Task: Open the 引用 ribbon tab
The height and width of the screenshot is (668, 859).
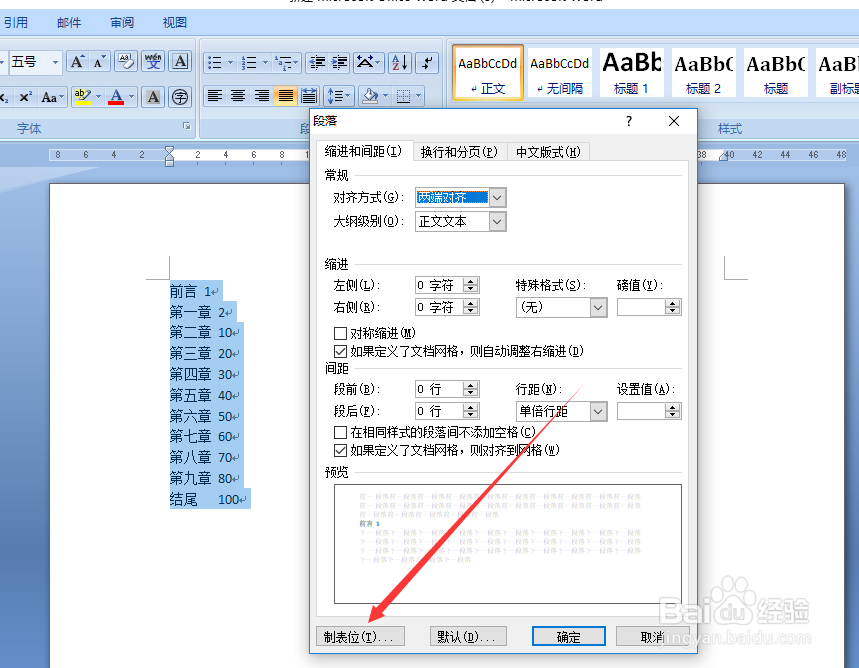Action: tap(15, 22)
